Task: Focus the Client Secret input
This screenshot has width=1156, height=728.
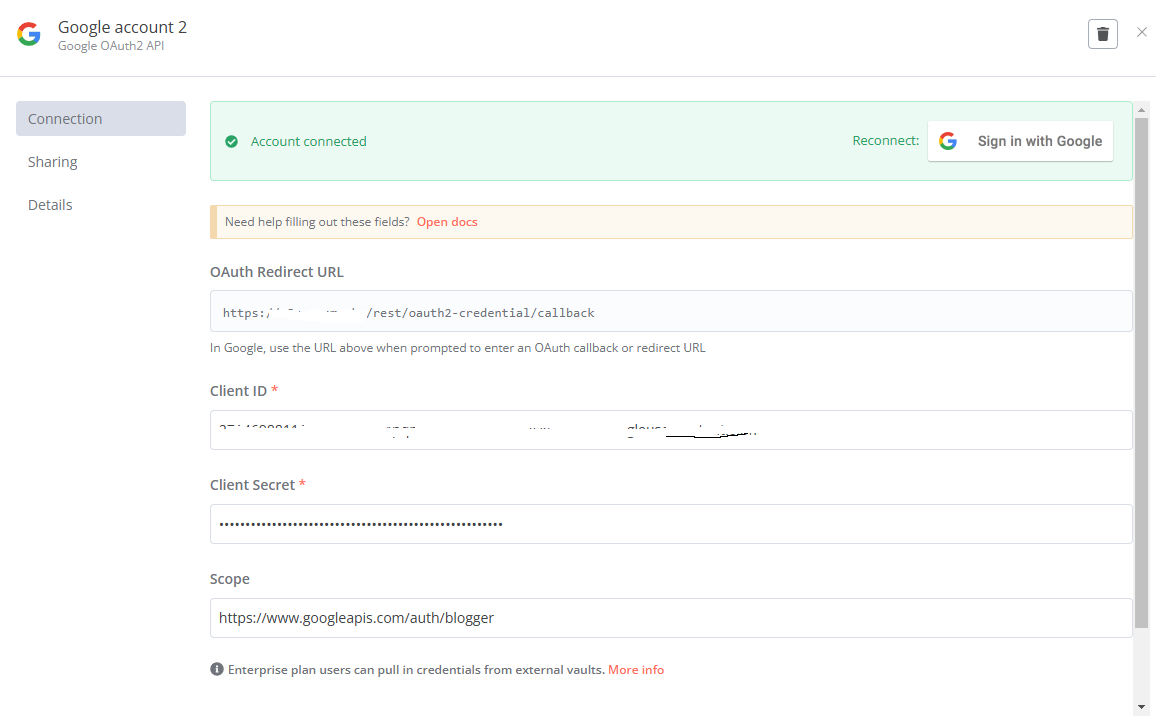Action: (671, 524)
